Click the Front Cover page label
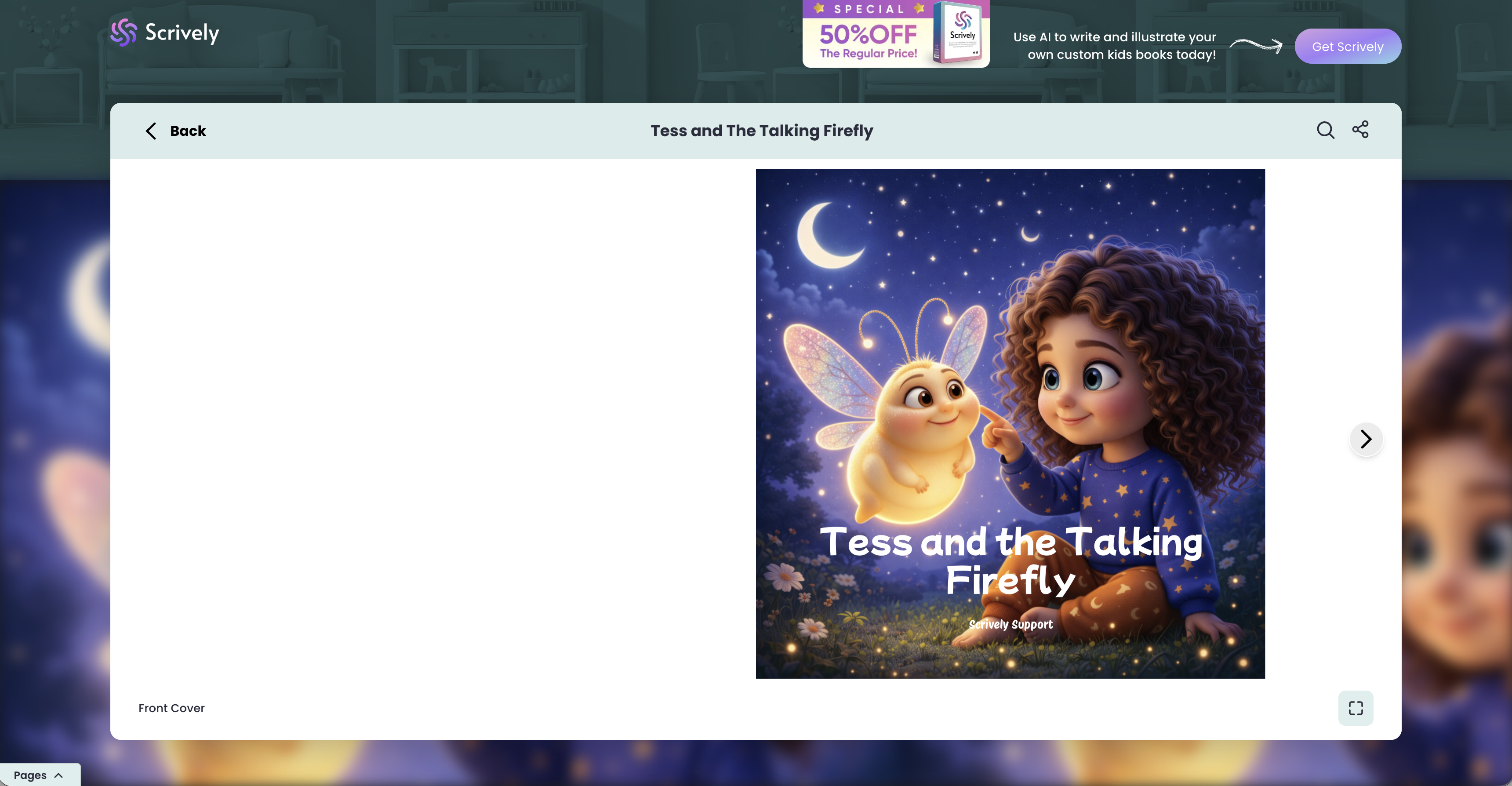This screenshot has height=786, width=1512. point(171,708)
